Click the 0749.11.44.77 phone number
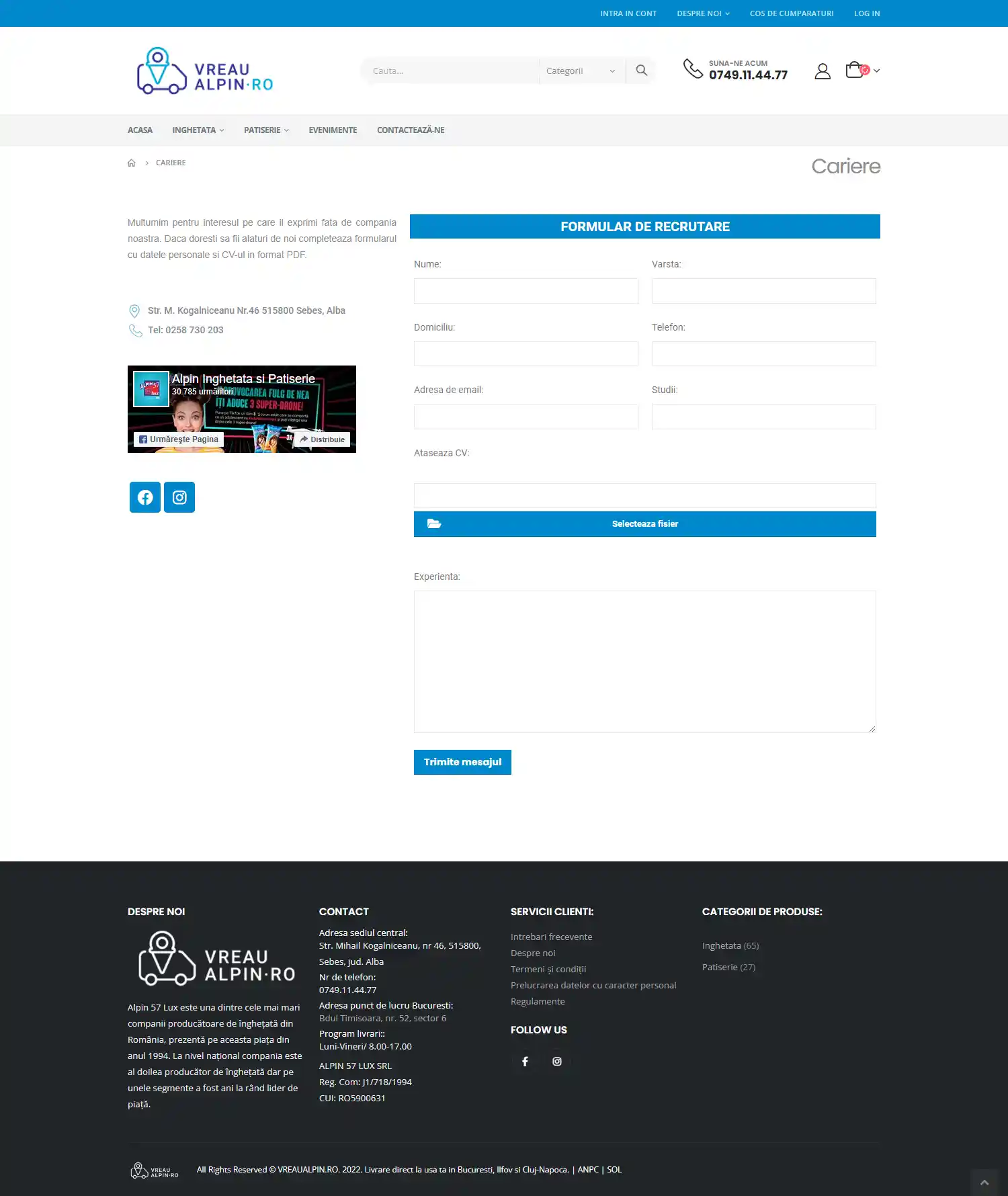The image size is (1008, 1196). point(748,75)
